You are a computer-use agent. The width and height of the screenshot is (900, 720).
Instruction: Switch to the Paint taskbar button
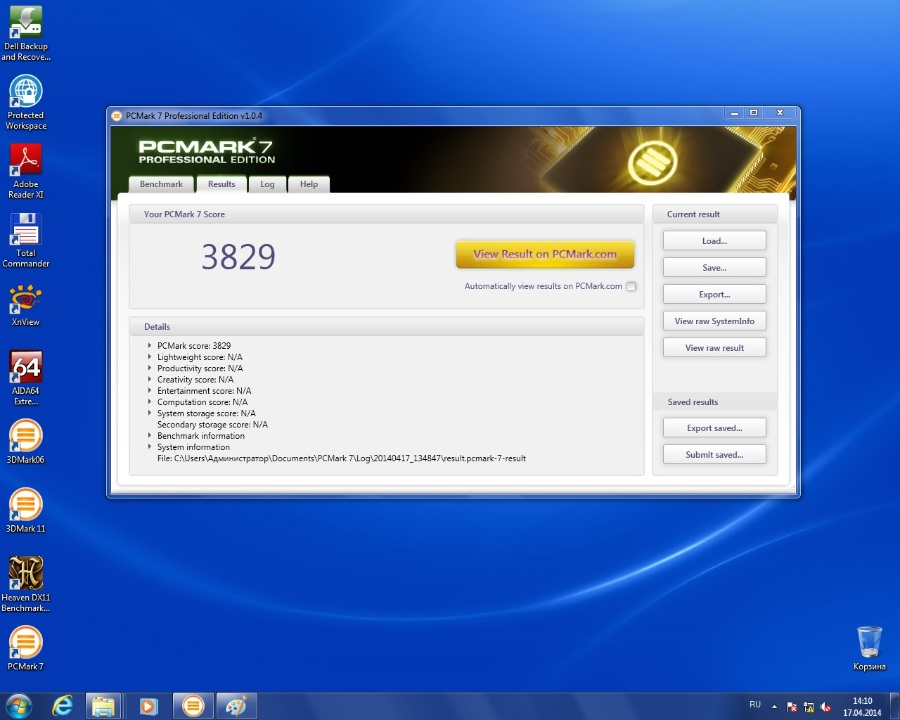tap(236, 706)
